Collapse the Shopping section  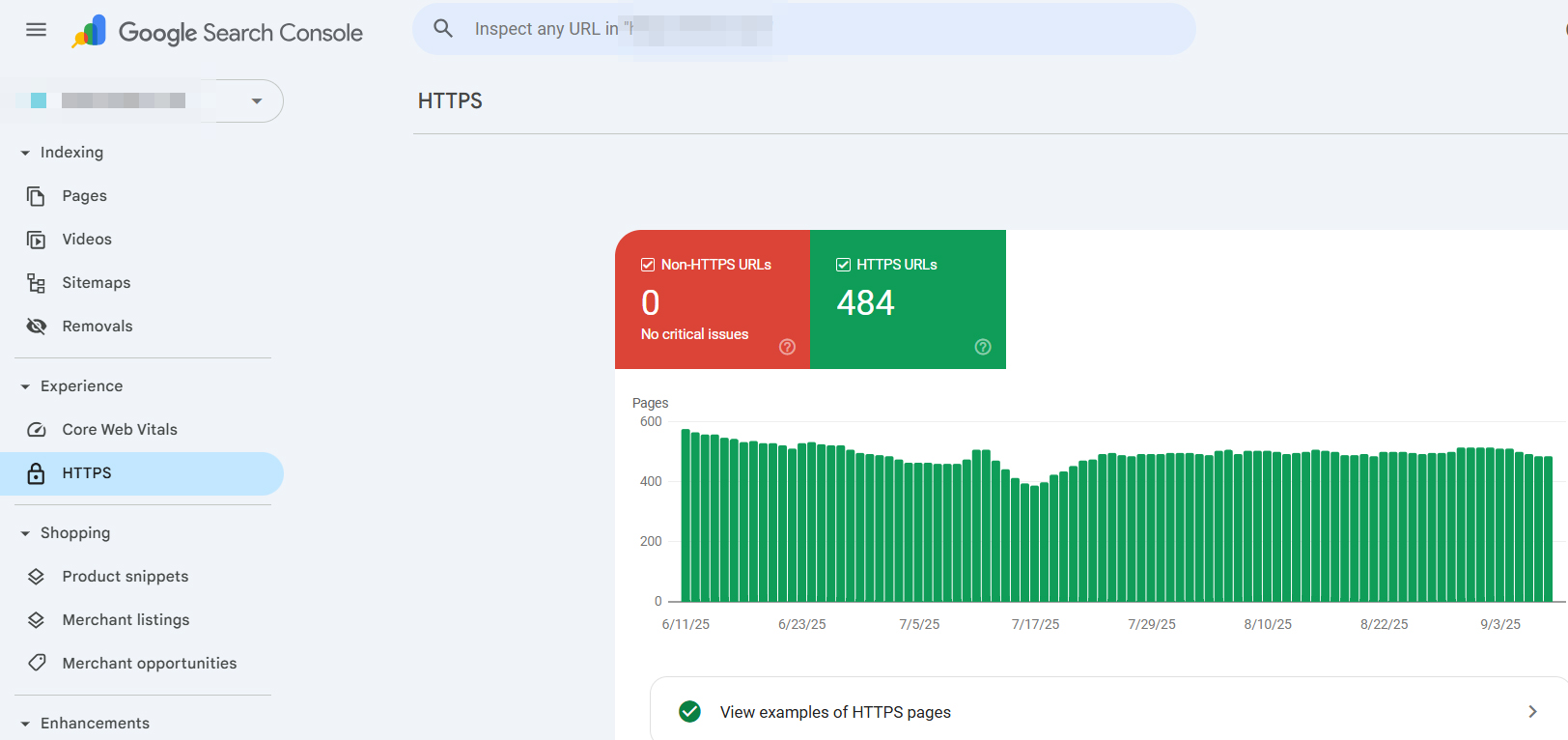coord(25,533)
